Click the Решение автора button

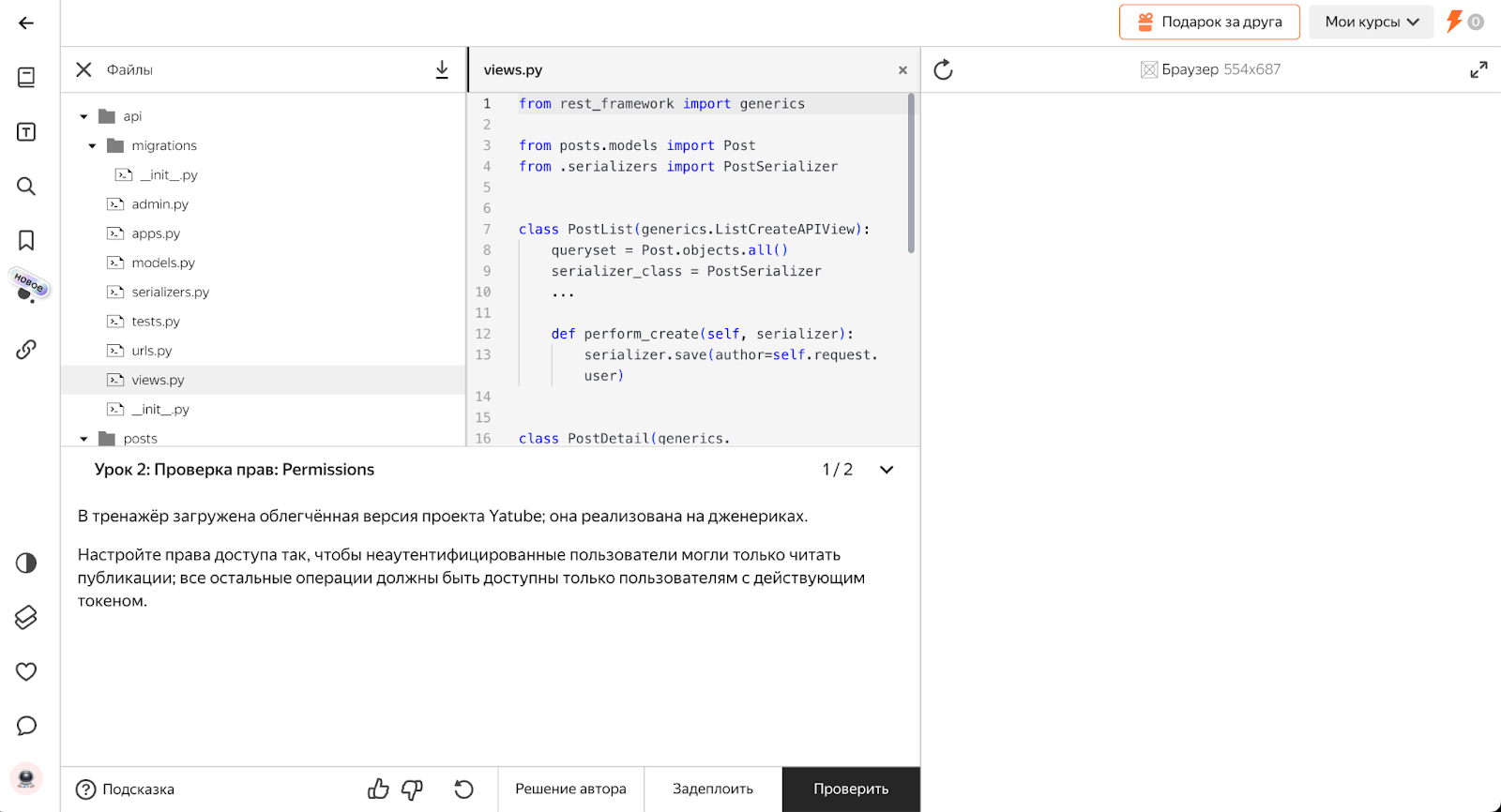point(570,789)
